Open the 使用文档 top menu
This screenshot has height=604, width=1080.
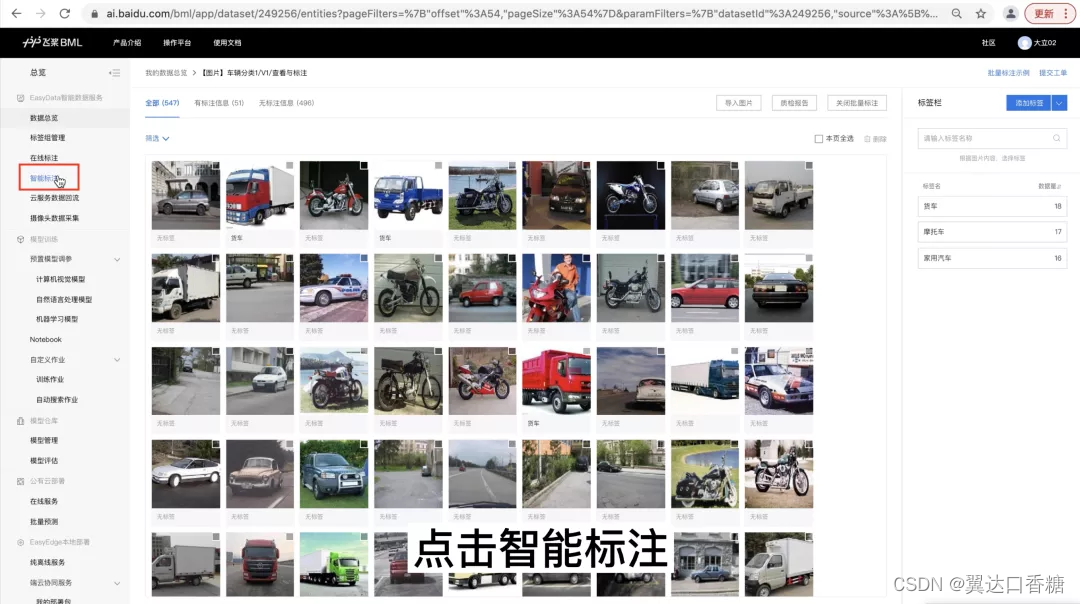[x=227, y=43]
